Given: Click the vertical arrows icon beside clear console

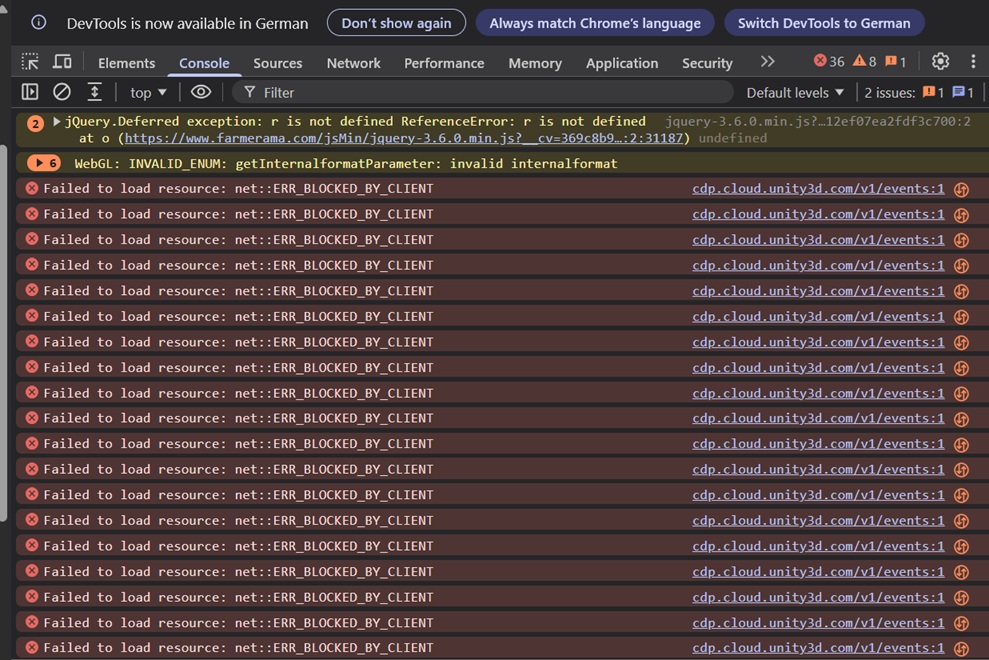Looking at the screenshot, I should point(94,92).
